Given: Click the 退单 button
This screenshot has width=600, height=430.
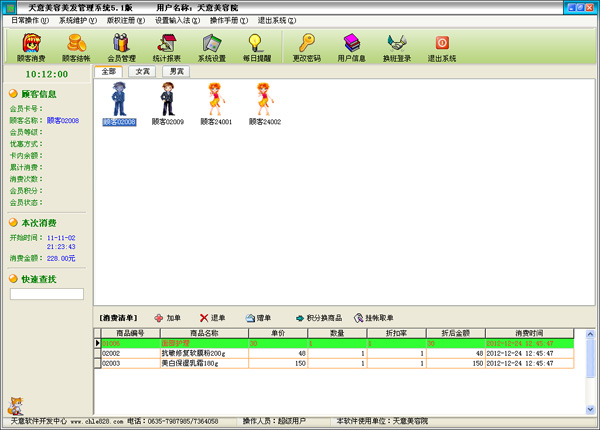Looking at the screenshot, I should 211,317.
